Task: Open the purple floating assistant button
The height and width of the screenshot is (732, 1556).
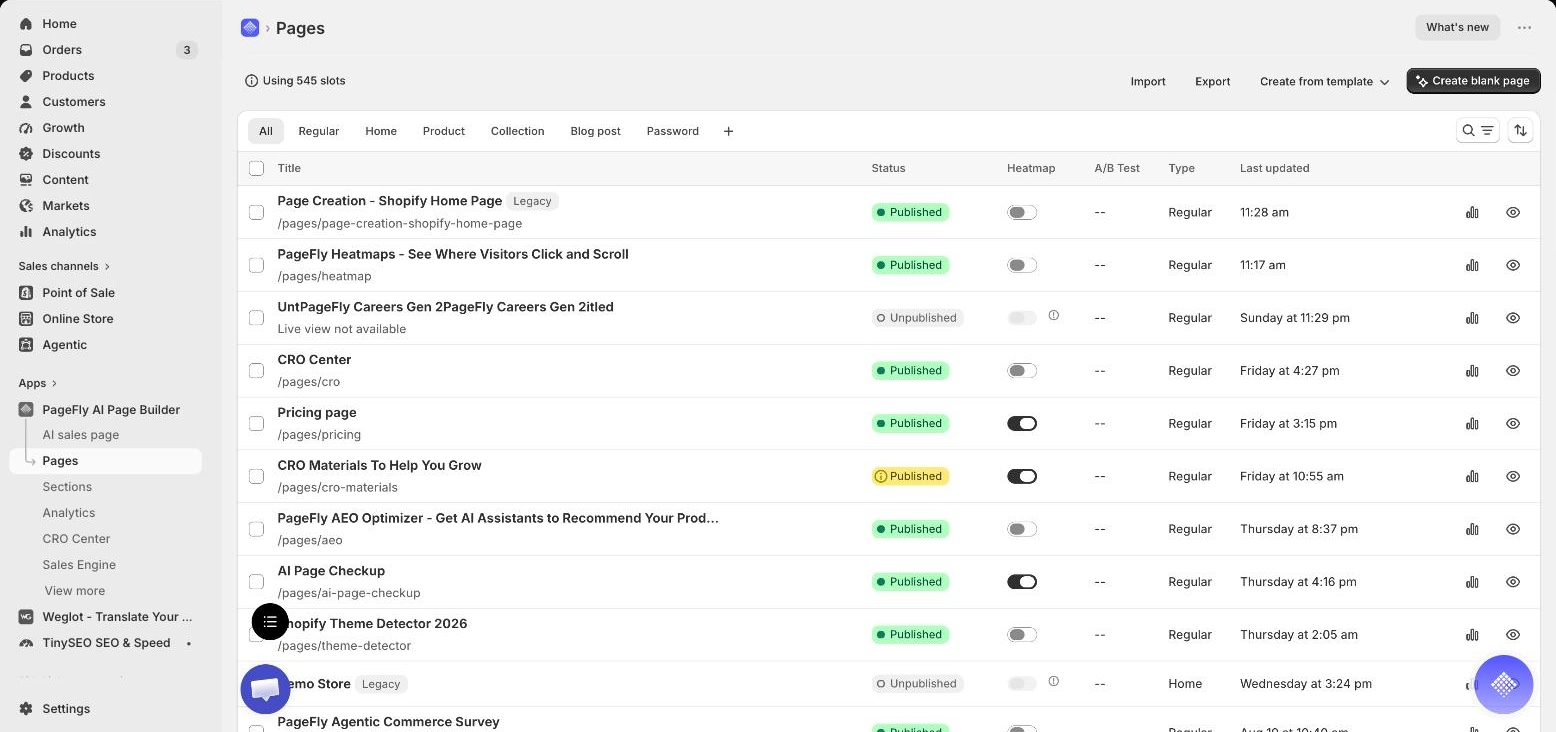Action: 1504,684
